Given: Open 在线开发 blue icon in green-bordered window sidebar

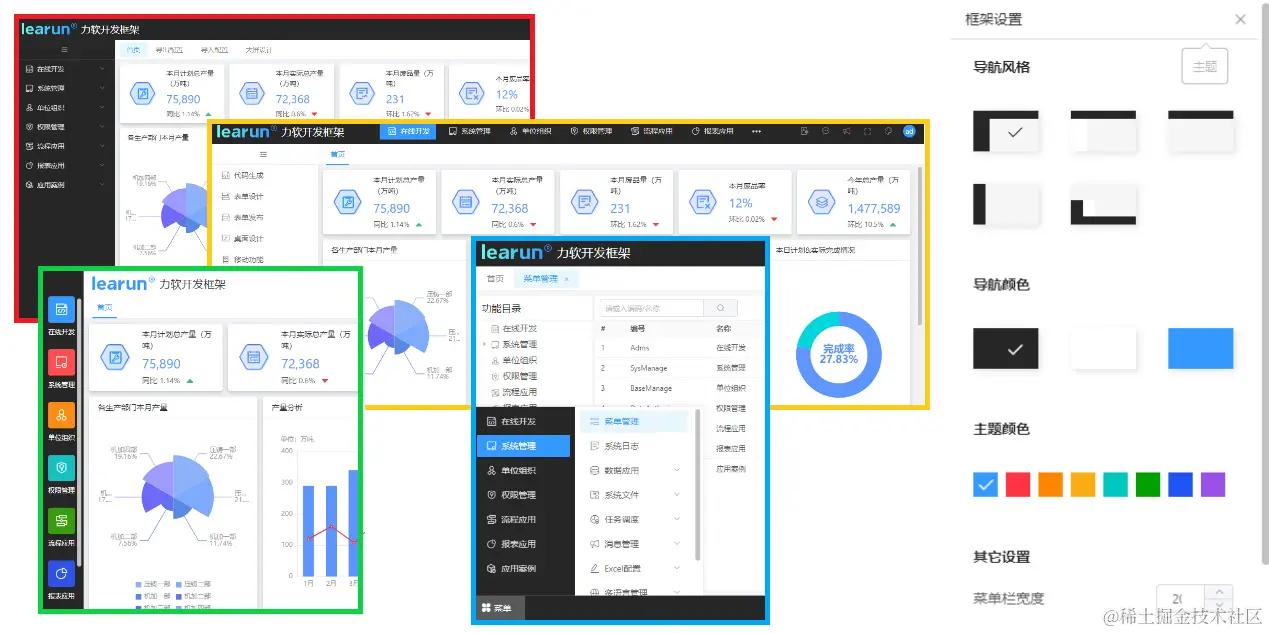Looking at the screenshot, I should pyautogui.click(x=61, y=310).
